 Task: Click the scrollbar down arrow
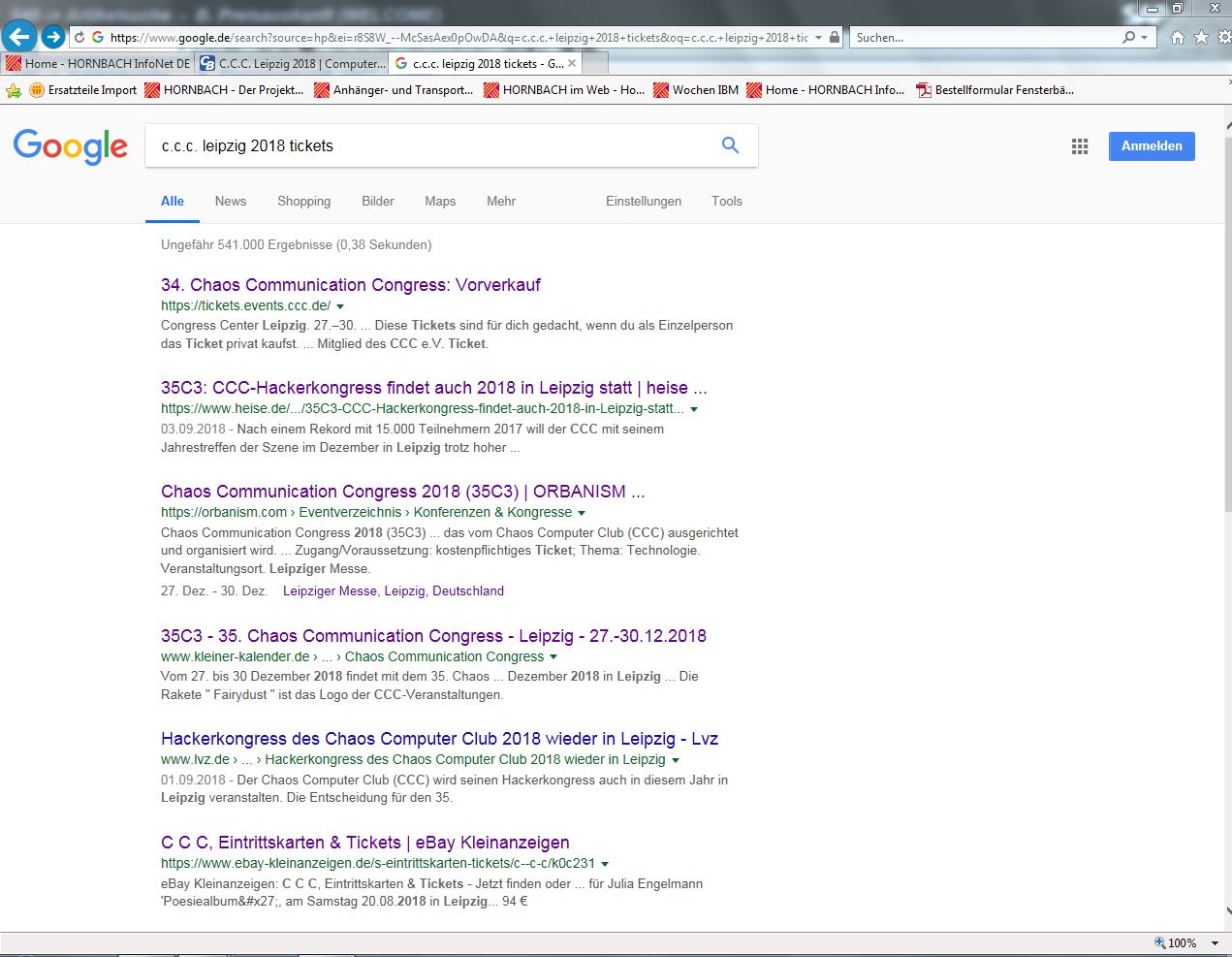pyautogui.click(x=1228, y=911)
